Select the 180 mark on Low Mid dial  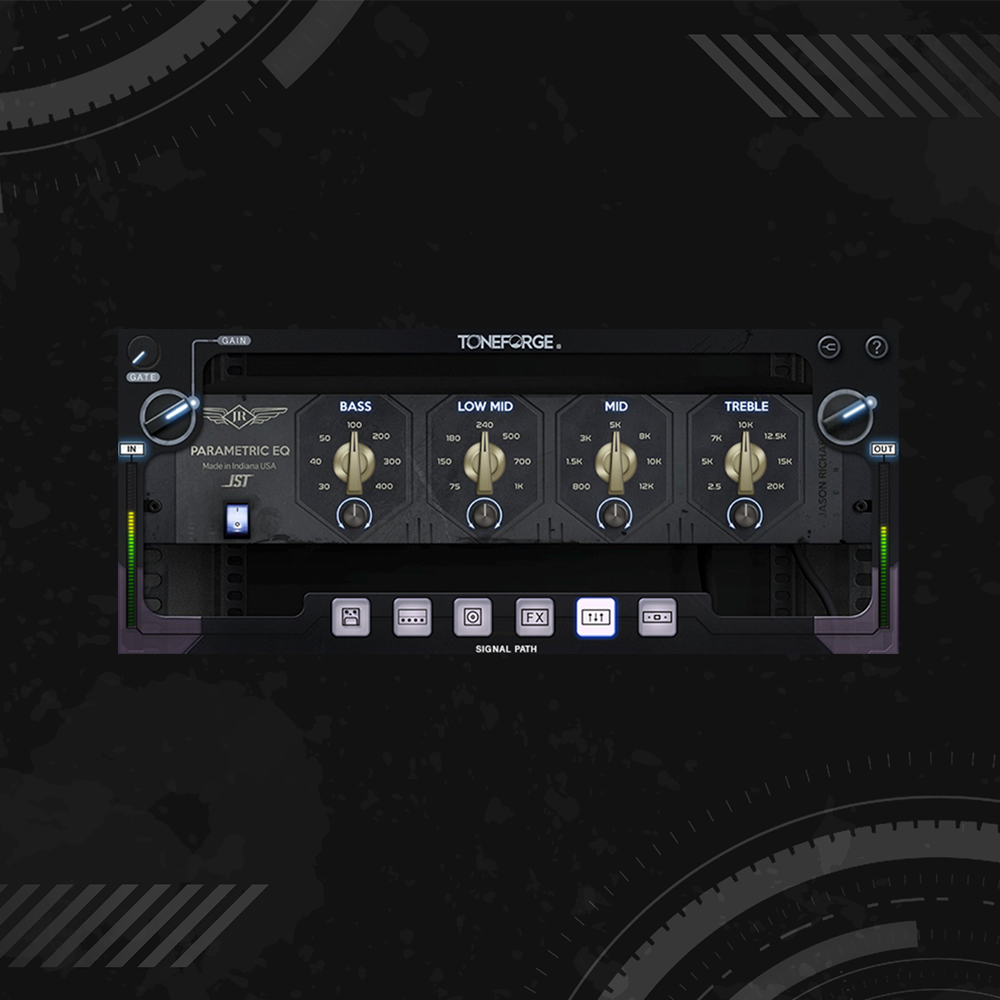point(453,438)
